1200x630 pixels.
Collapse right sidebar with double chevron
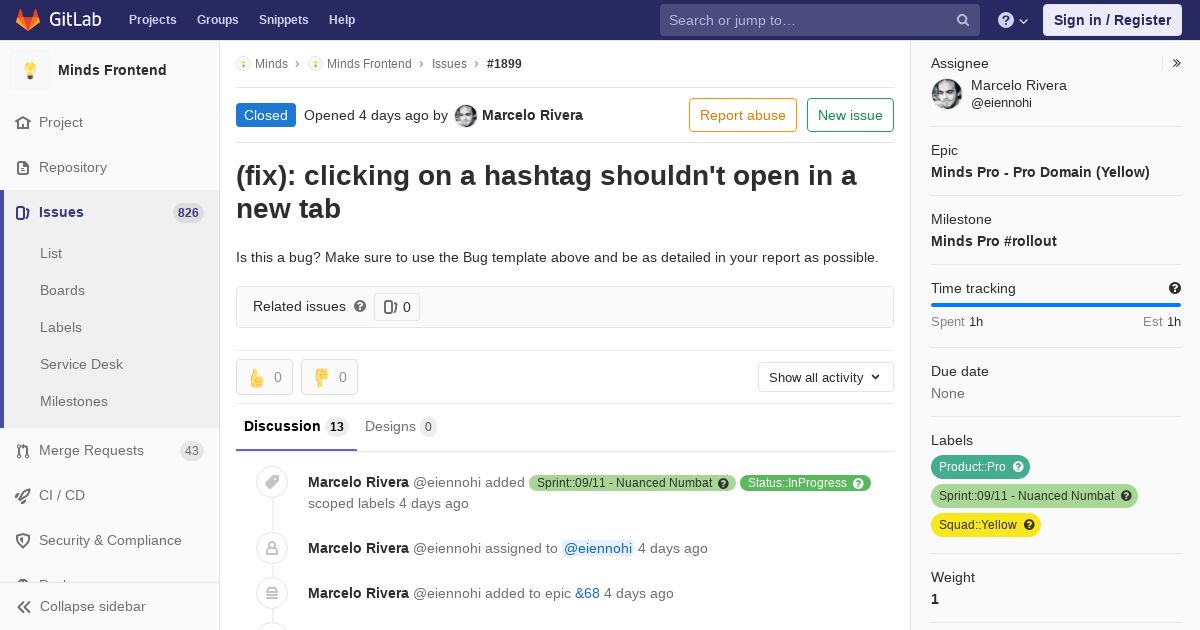(1177, 63)
